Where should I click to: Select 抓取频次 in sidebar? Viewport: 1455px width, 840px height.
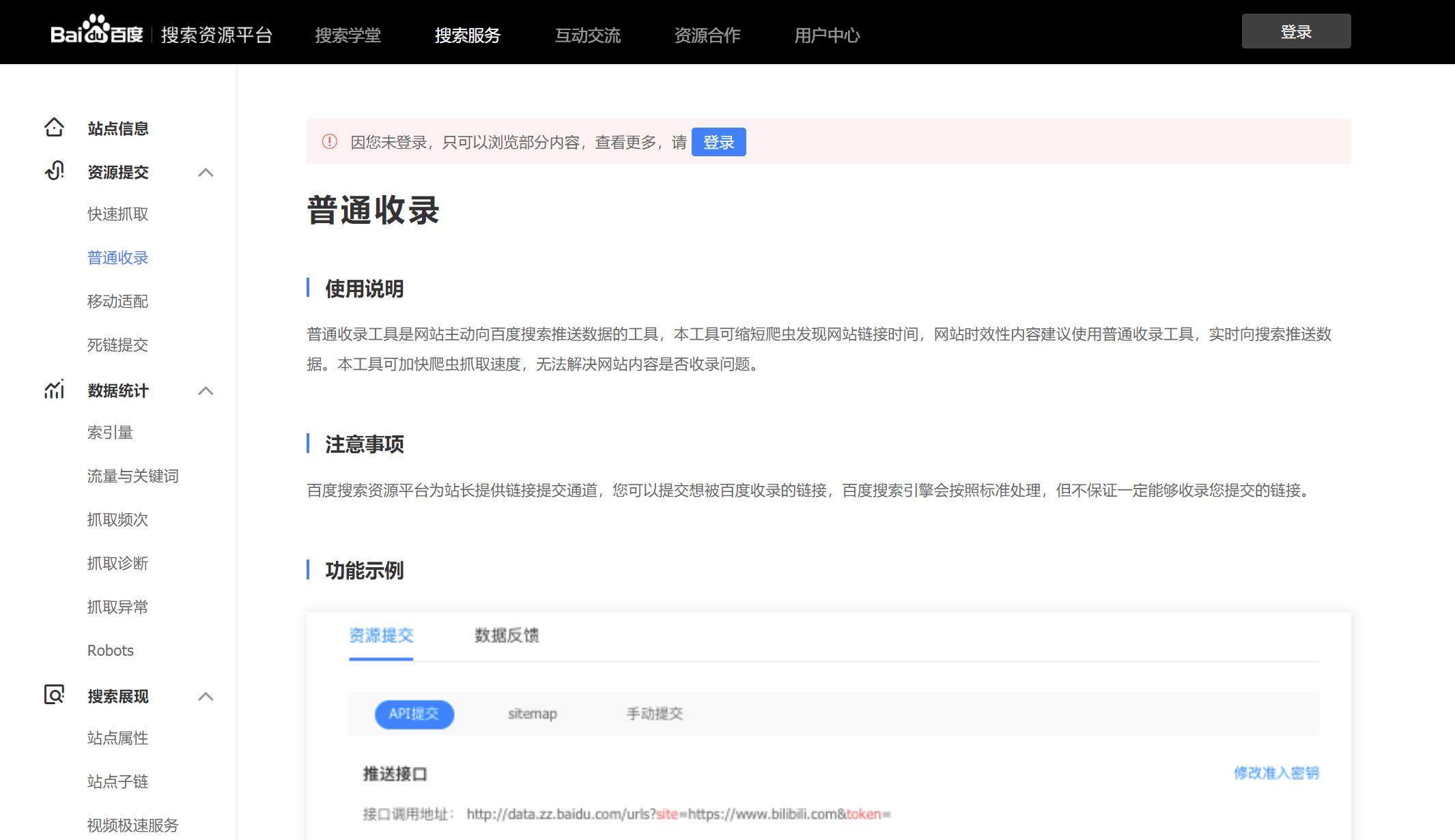[118, 520]
